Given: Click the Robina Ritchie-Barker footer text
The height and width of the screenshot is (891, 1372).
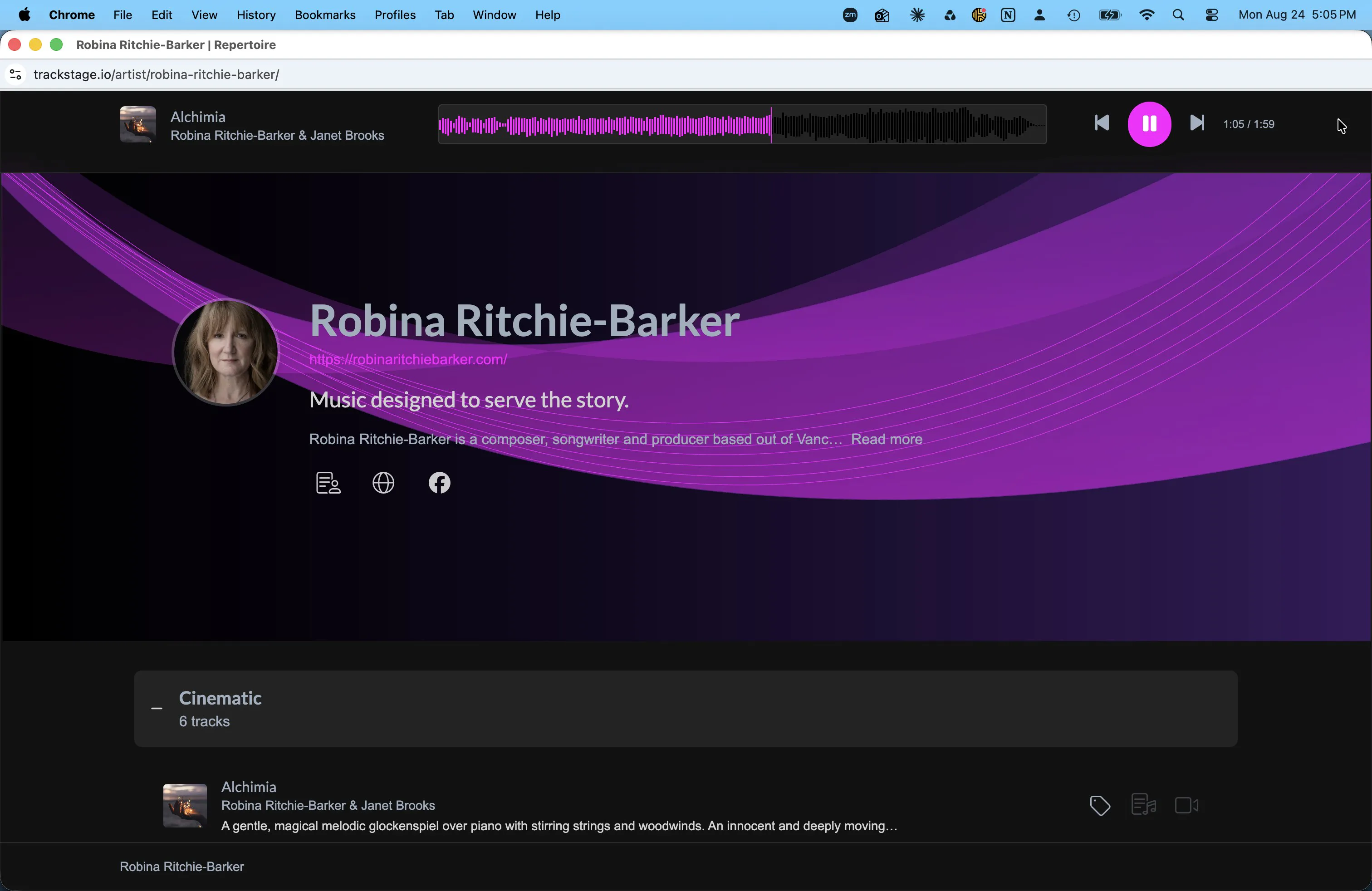Looking at the screenshot, I should [x=182, y=867].
